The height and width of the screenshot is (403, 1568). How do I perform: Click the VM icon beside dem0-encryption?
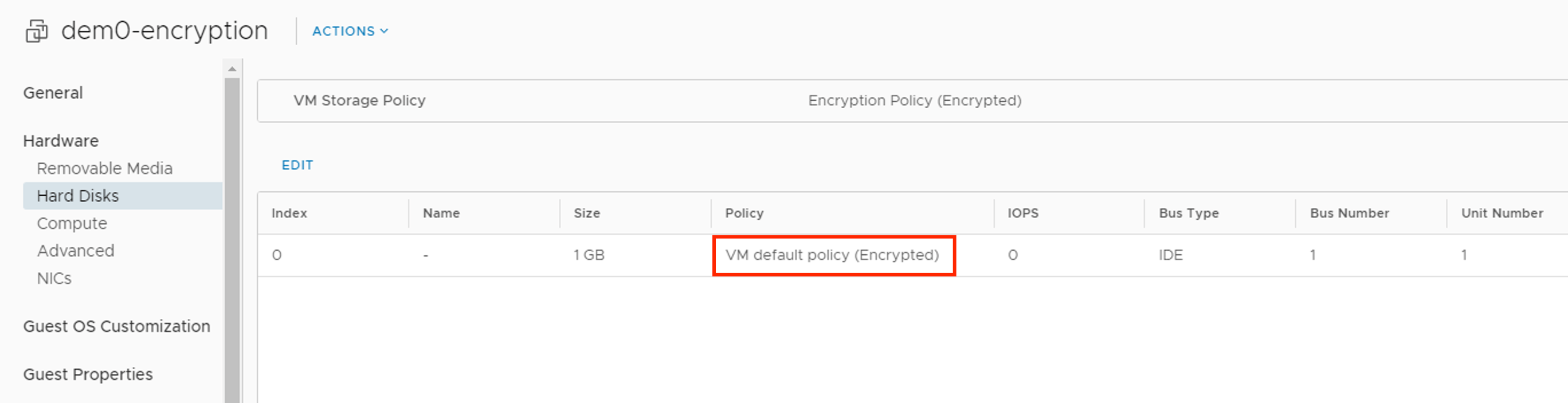coord(37,31)
